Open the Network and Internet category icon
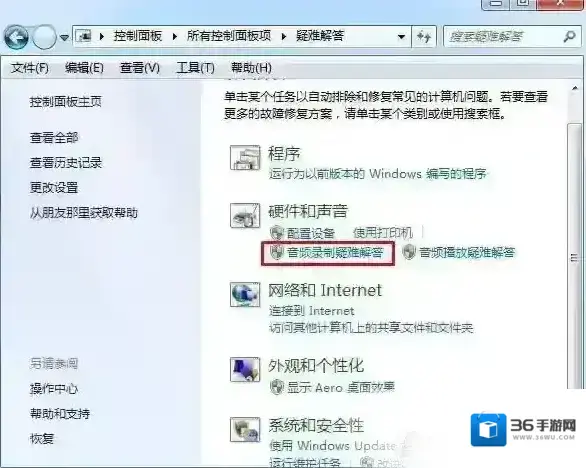The height and width of the screenshot is (468, 586). pyautogui.click(x=245, y=295)
